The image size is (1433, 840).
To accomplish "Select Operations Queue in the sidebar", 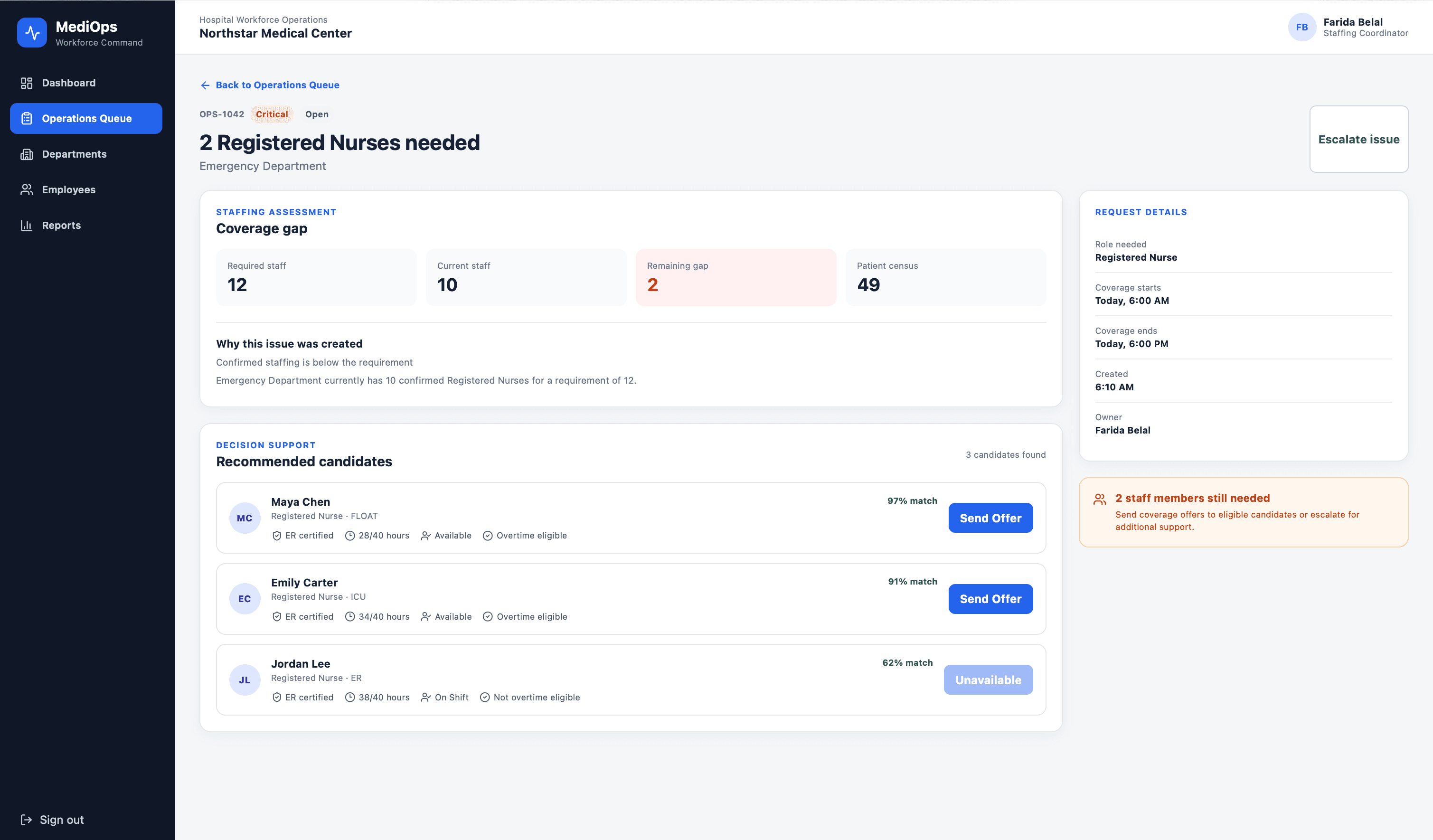I will [x=86, y=118].
